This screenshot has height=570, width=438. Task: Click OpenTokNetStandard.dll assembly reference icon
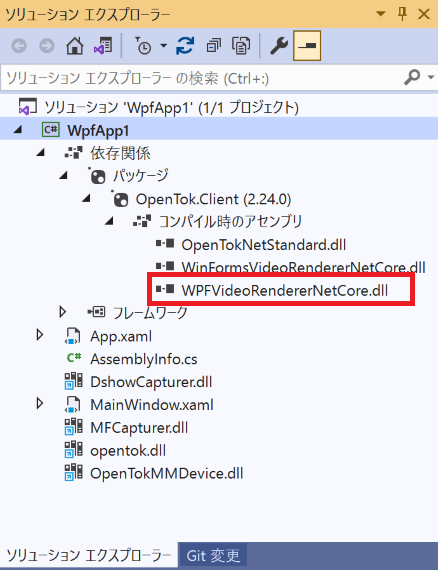[x=165, y=244]
